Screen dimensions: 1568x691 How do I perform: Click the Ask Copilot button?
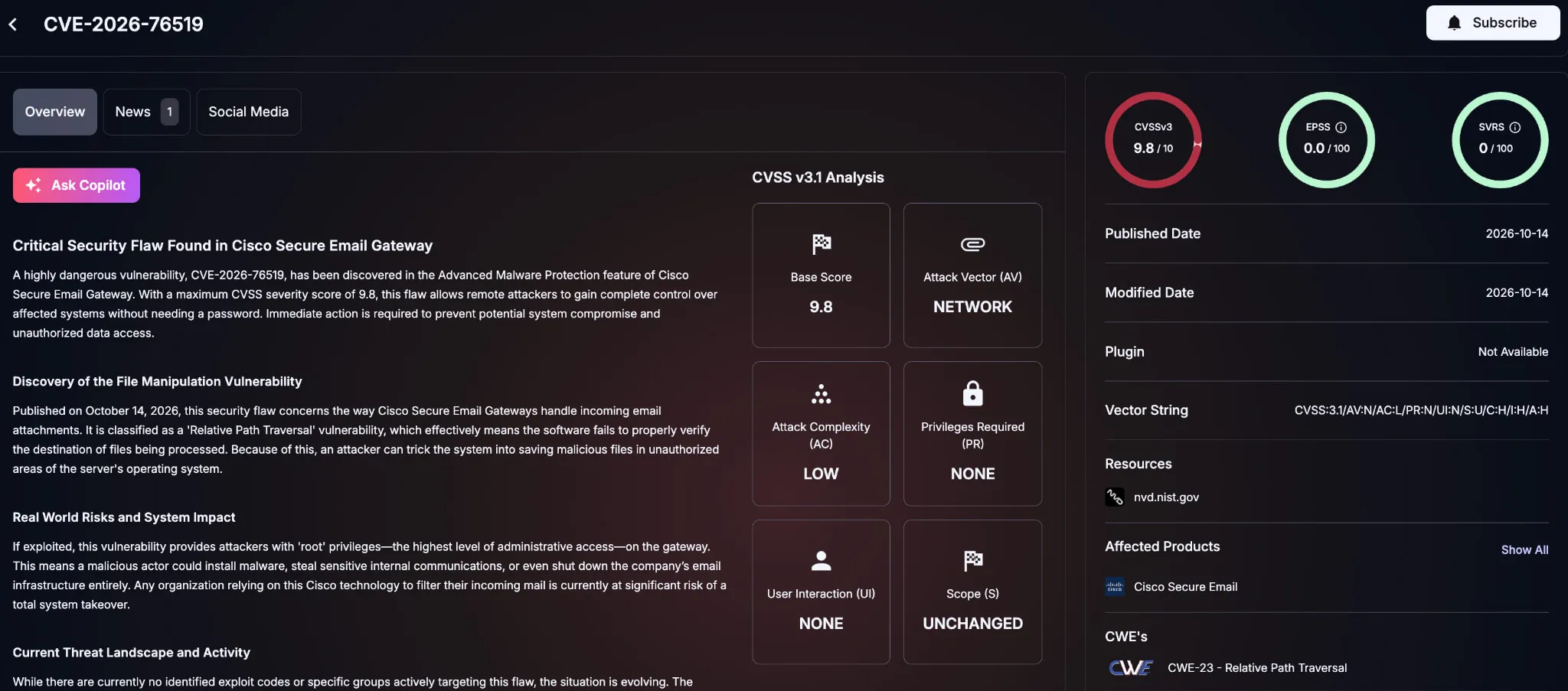77,185
